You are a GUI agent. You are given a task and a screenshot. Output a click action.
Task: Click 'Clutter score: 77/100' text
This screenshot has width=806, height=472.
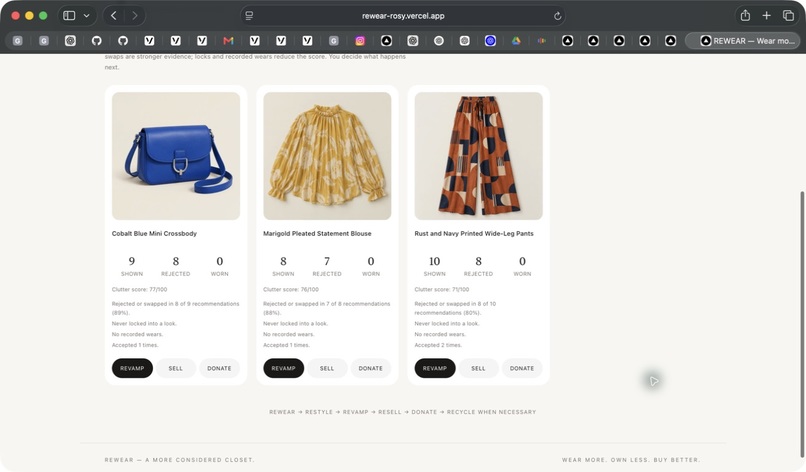tap(139, 289)
